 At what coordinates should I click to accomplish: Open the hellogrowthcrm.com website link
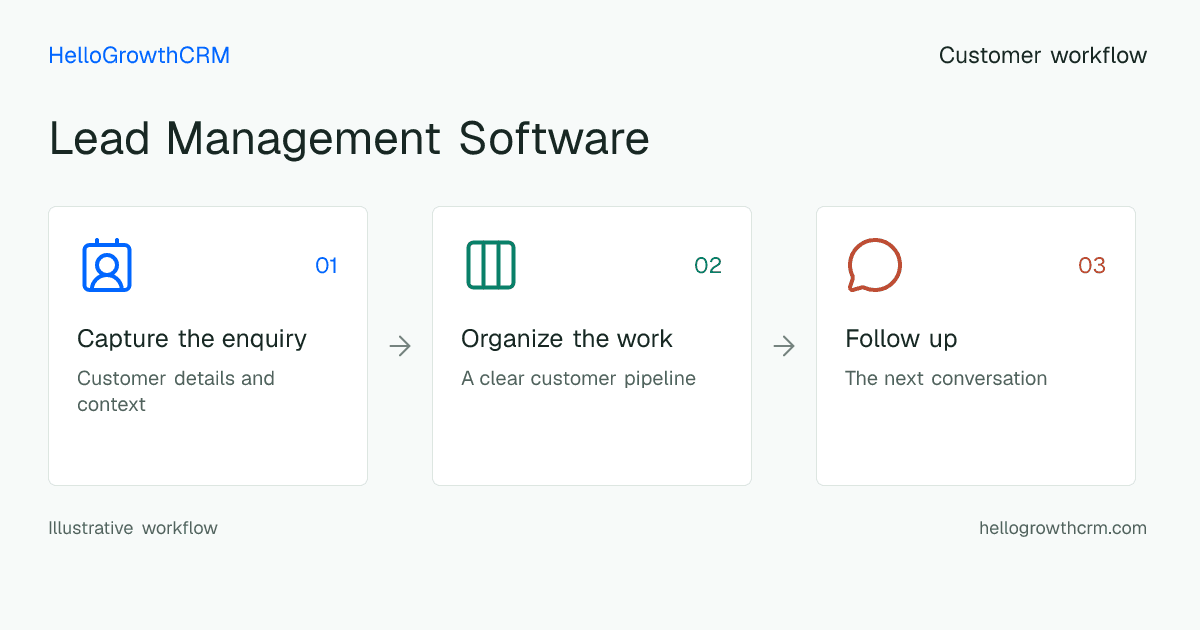click(x=1063, y=528)
